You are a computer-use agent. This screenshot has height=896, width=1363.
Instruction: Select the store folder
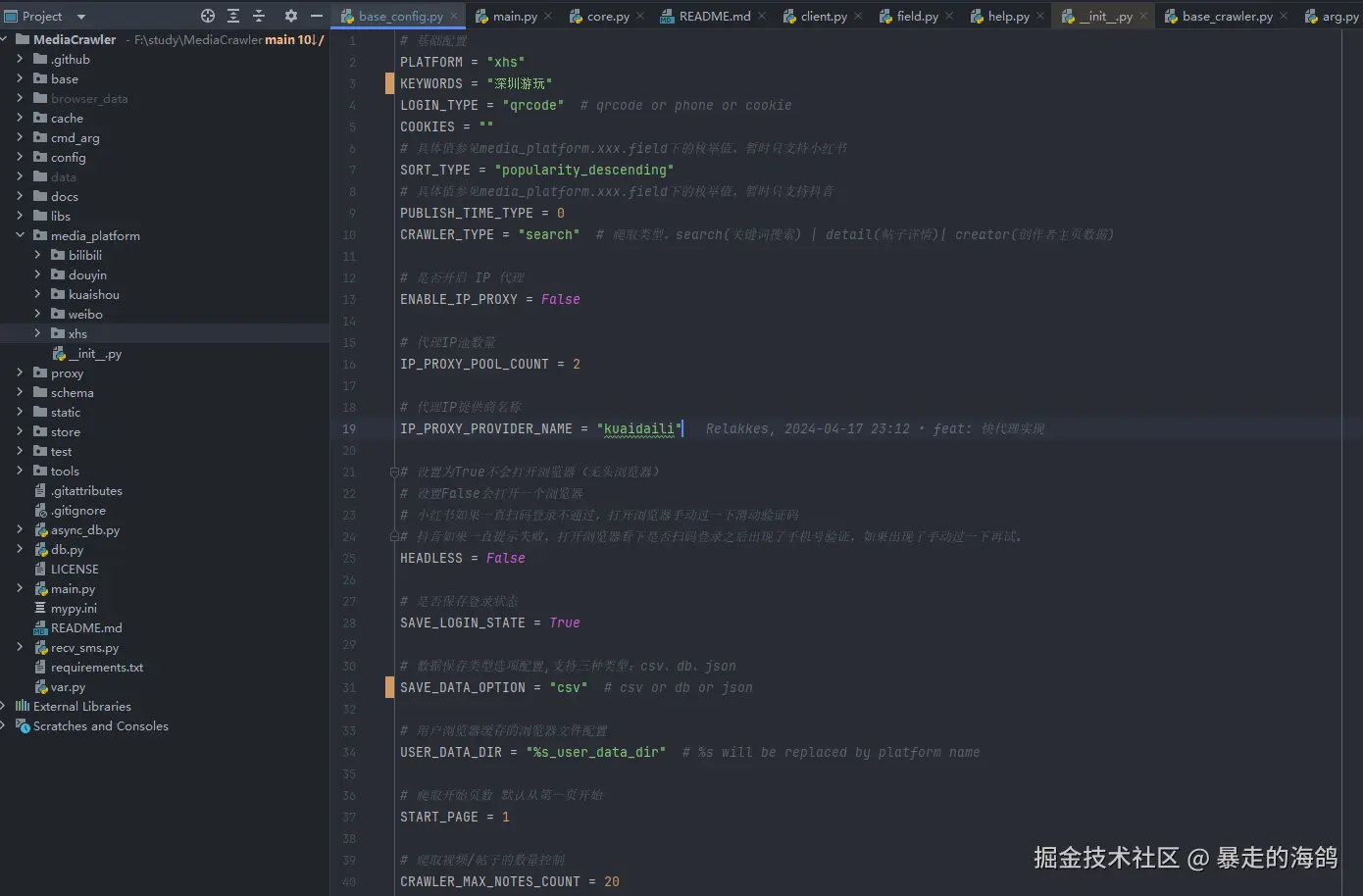click(x=66, y=431)
